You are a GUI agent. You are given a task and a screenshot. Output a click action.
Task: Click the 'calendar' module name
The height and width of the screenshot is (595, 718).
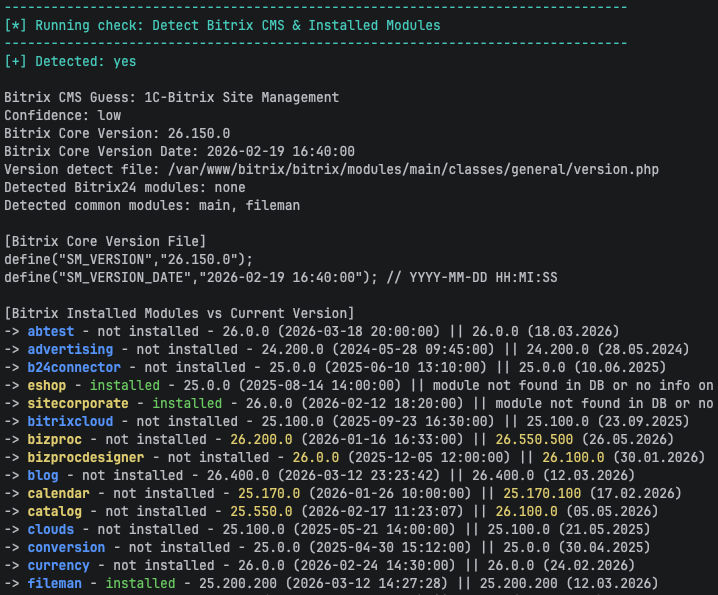(x=59, y=493)
